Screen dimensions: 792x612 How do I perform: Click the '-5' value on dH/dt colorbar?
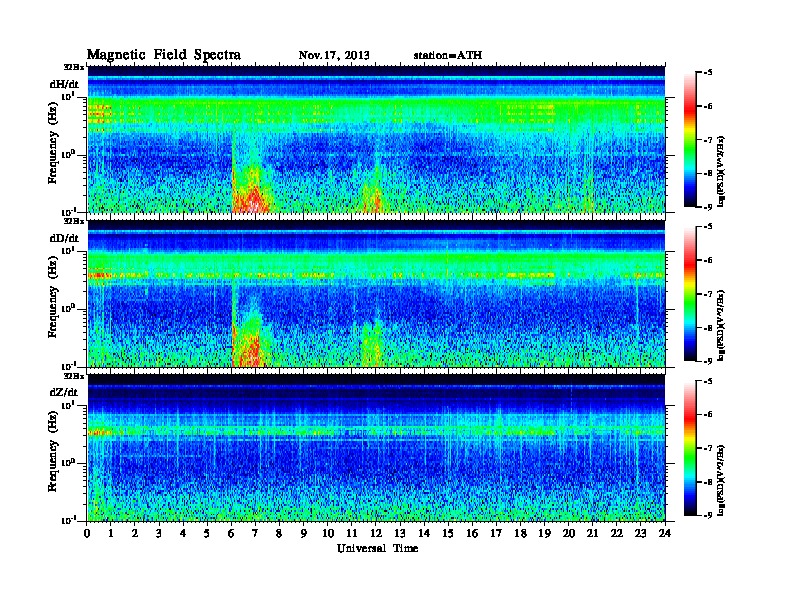(708, 73)
